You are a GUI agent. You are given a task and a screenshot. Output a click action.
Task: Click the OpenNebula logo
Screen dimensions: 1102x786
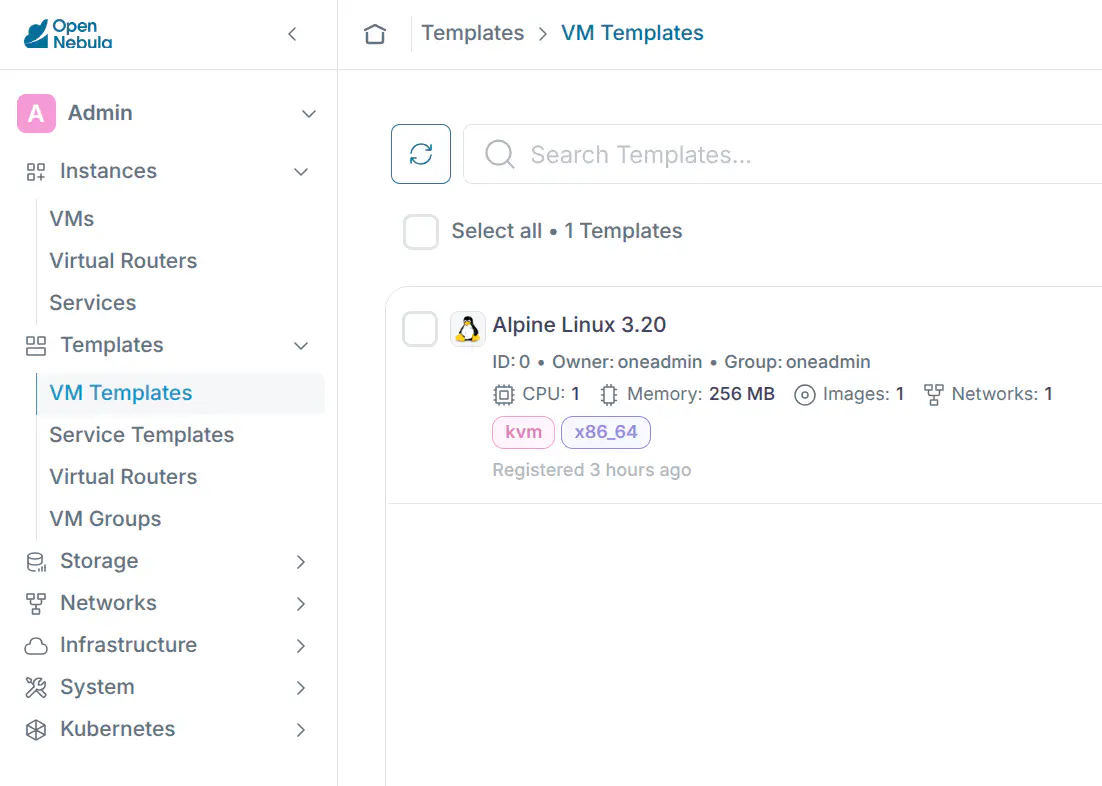pos(68,34)
